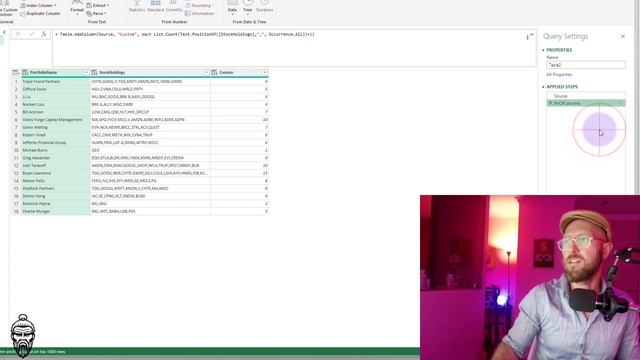This screenshot has width=640, height=360.
Task: Click the PortfolioName column type icon
Action: point(25,72)
